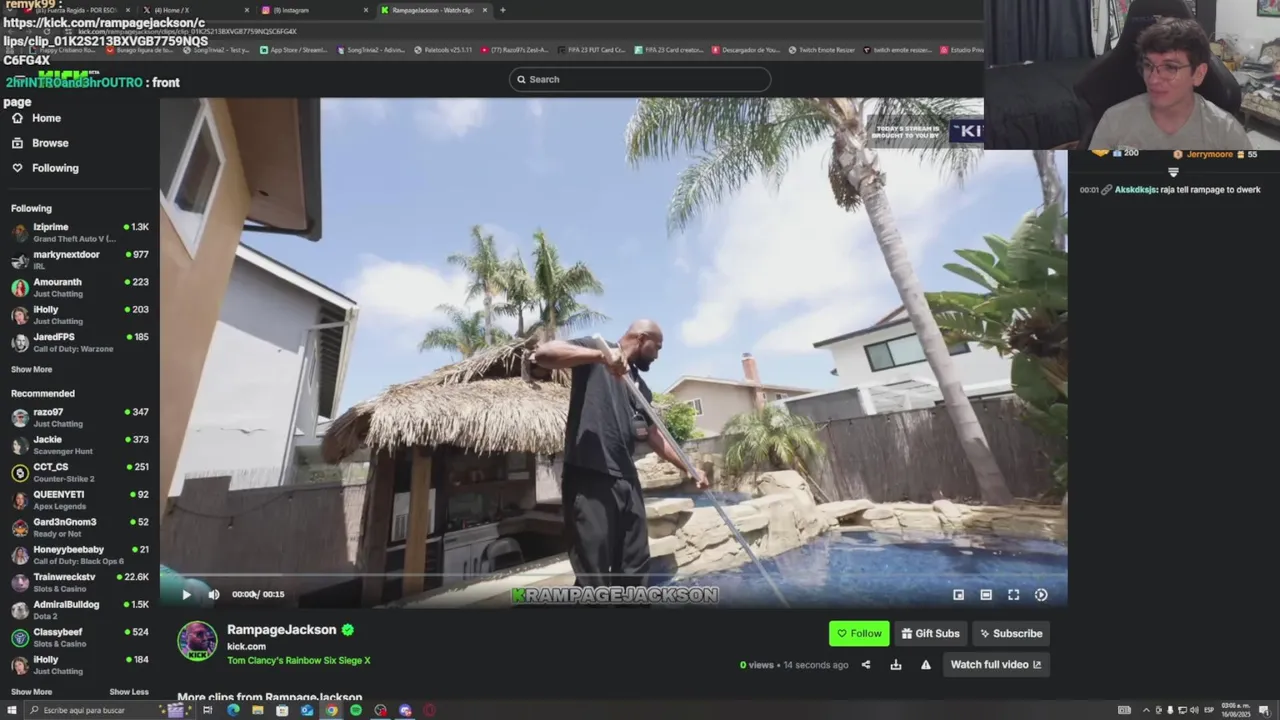Open Tom Clancy's Rainbow Six Siege X category

click(299, 661)
